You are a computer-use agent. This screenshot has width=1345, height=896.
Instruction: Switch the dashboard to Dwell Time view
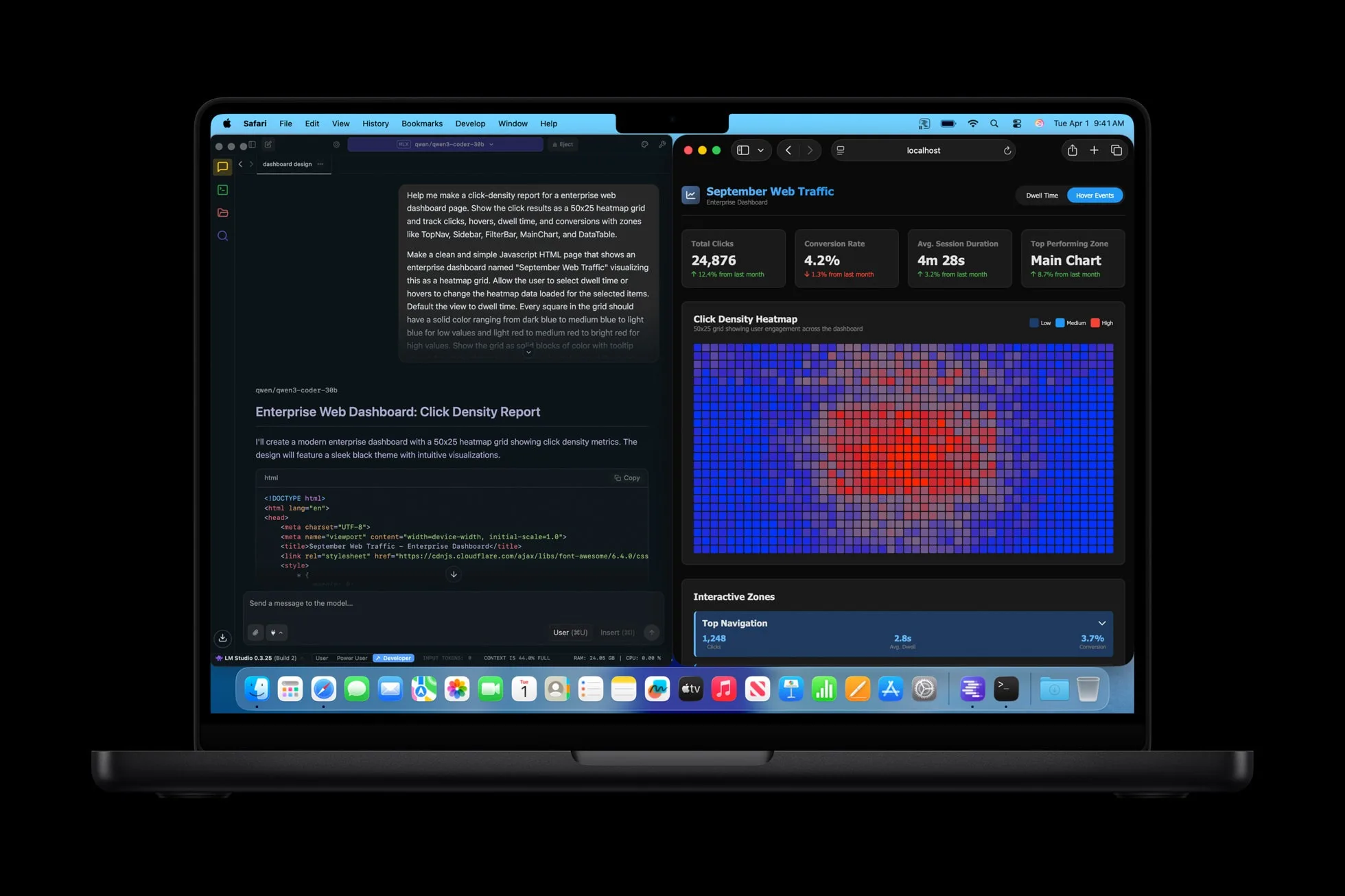(1042, 195)
